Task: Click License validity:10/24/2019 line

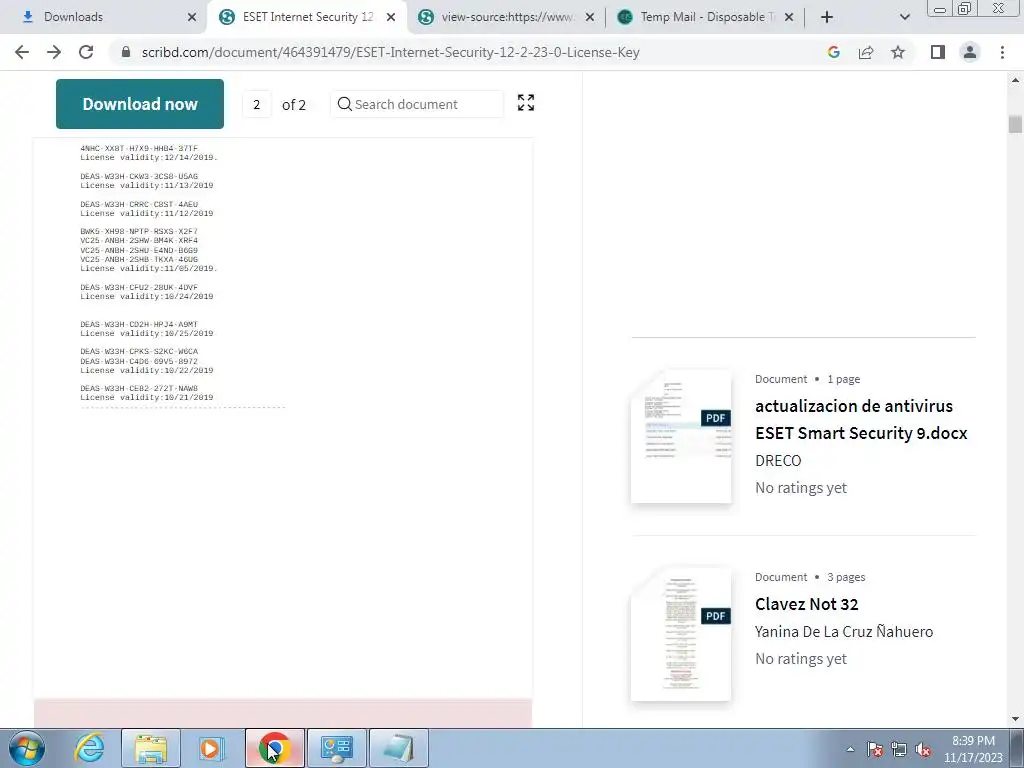Action: (x=147, y=296)
